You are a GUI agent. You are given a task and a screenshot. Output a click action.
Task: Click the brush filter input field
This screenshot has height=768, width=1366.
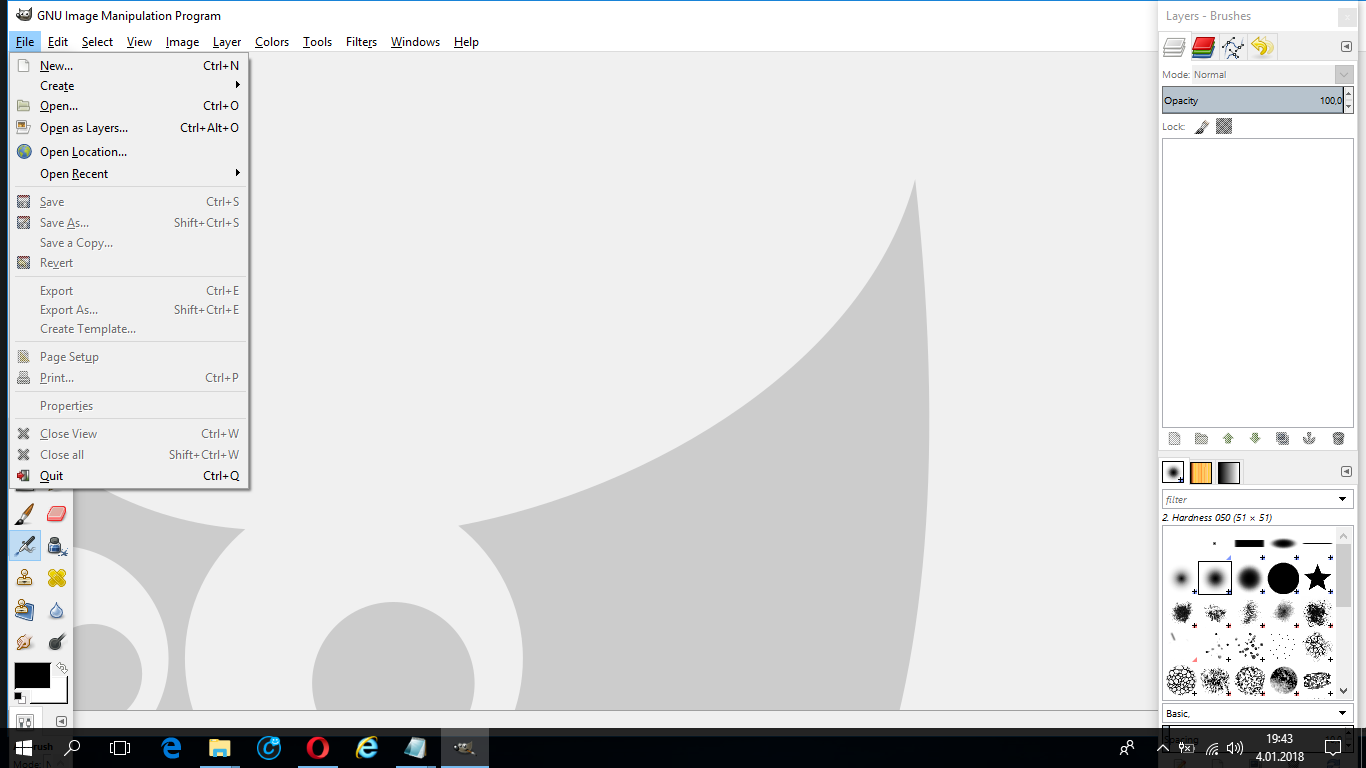[x=1248, y=499]
